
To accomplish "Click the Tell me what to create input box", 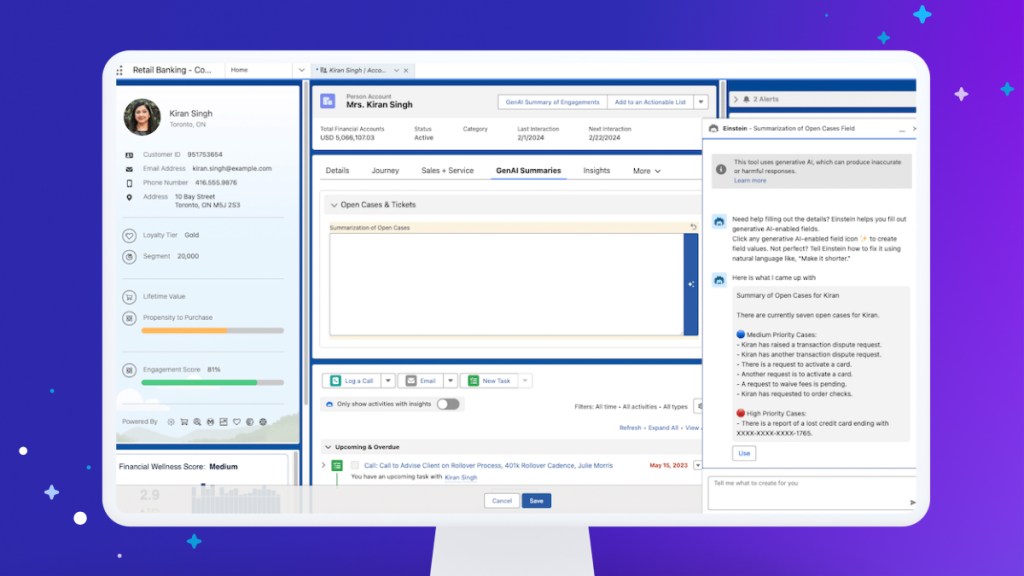I will point(805,484).
